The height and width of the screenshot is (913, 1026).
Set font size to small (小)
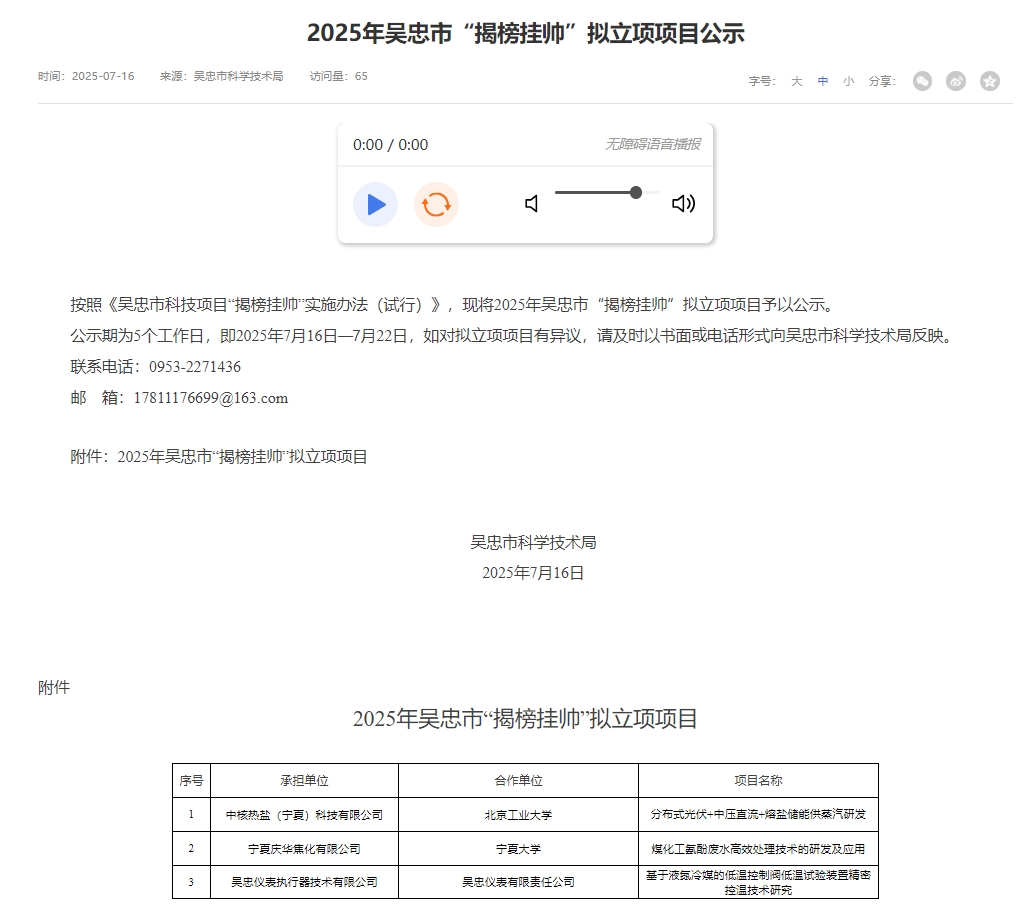[849, 81]
